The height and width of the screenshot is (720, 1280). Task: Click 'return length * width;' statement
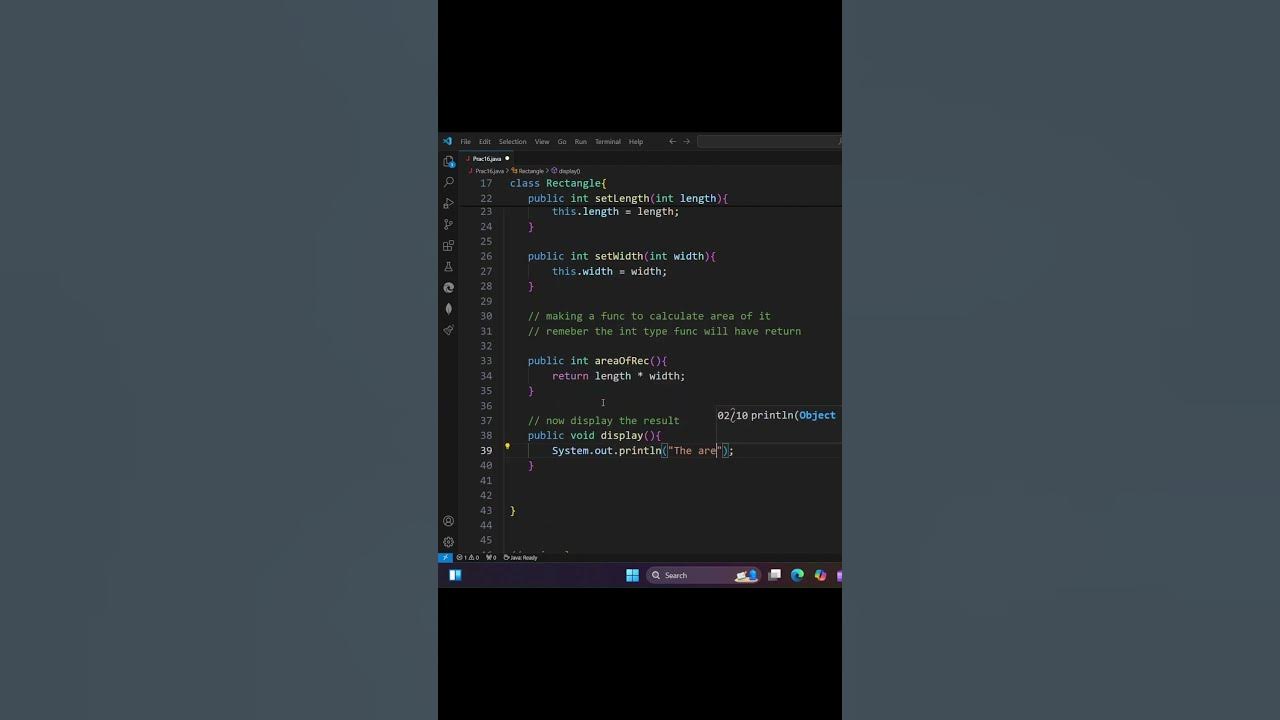618,376
